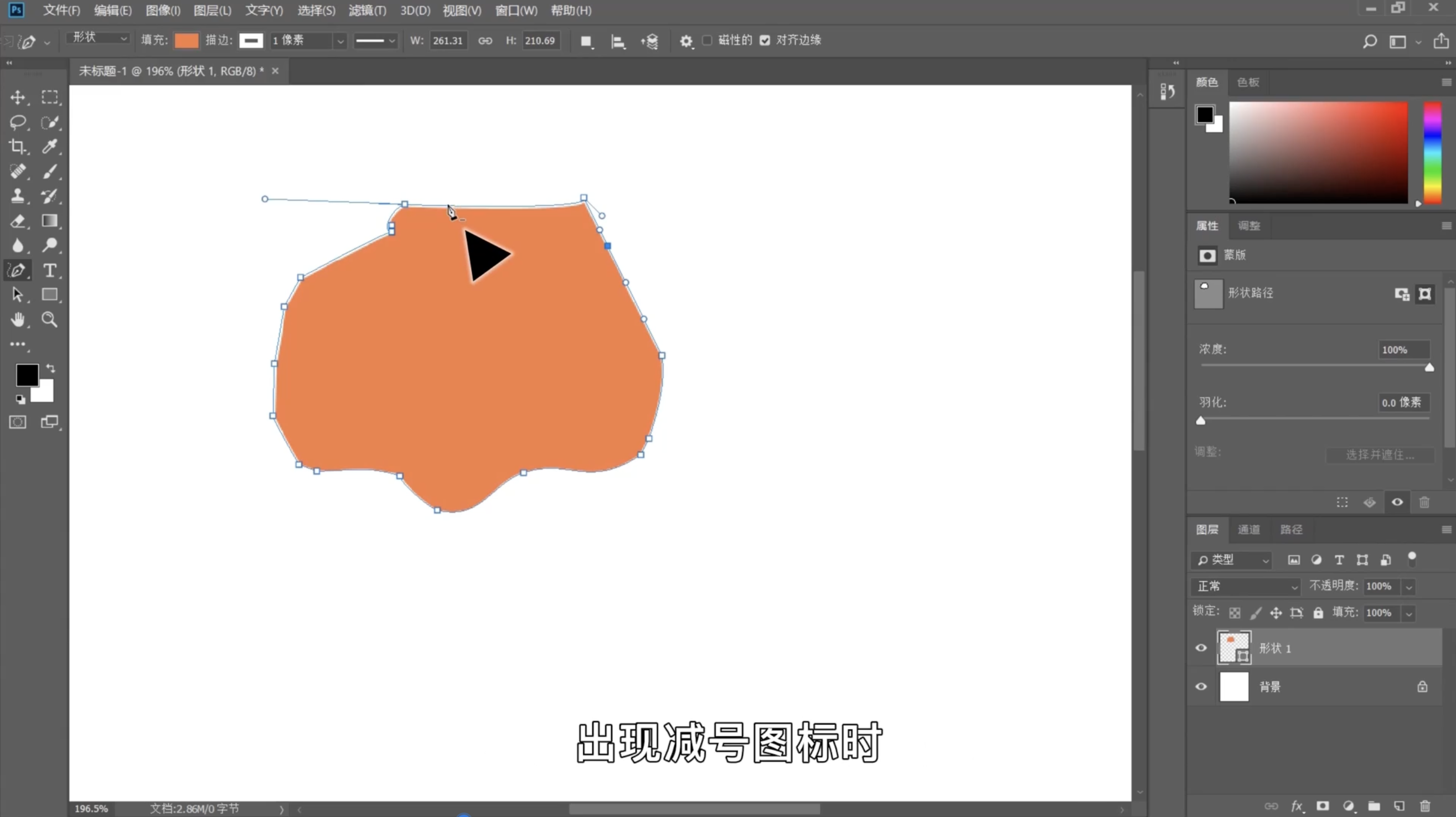1456x817 pixels.
Task: Choose the Crop tool
Action: tap(18, 146)
